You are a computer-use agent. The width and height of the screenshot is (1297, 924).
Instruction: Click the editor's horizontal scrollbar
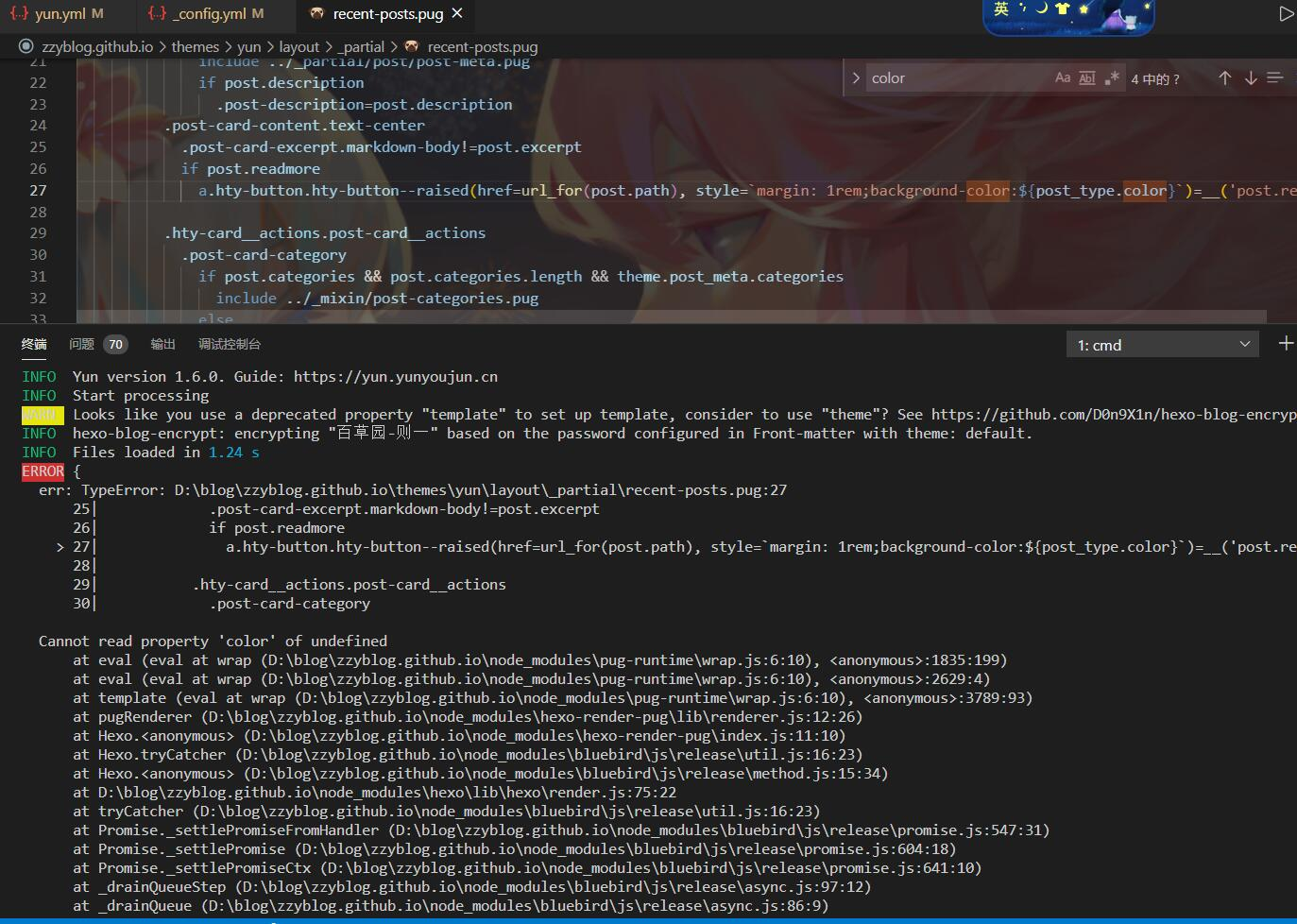671,317
